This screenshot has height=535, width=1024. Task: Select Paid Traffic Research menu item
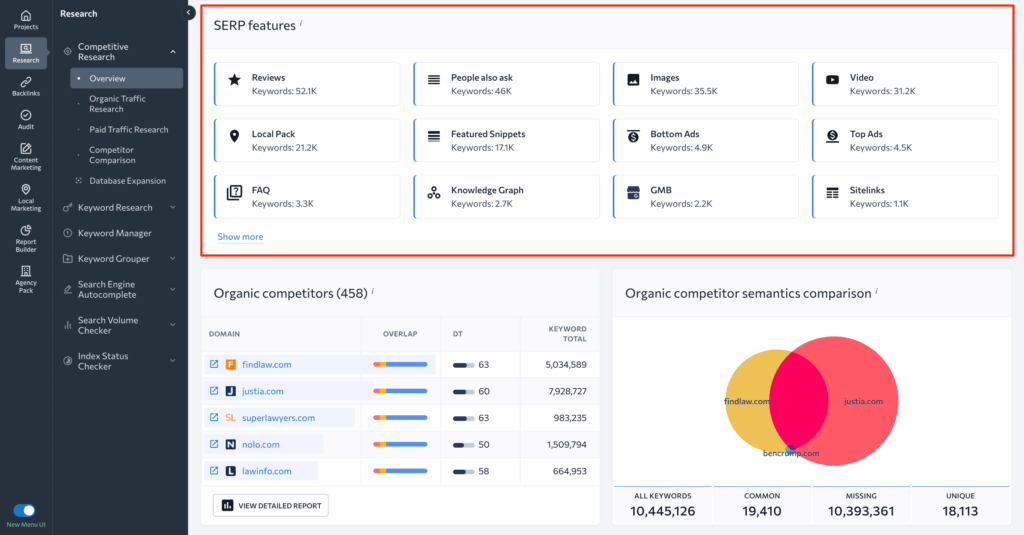pos(128,130)
